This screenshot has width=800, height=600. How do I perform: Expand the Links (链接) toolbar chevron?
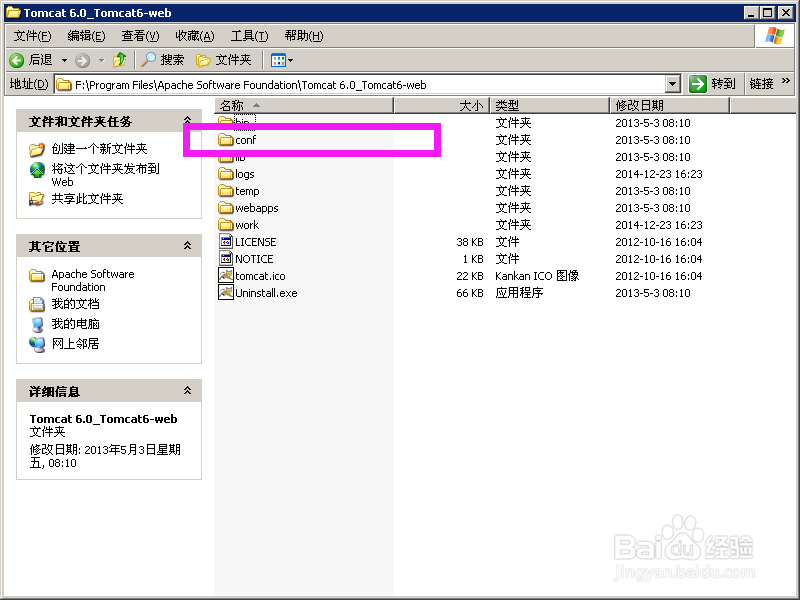pyautogui.click(x=786, y=81)
